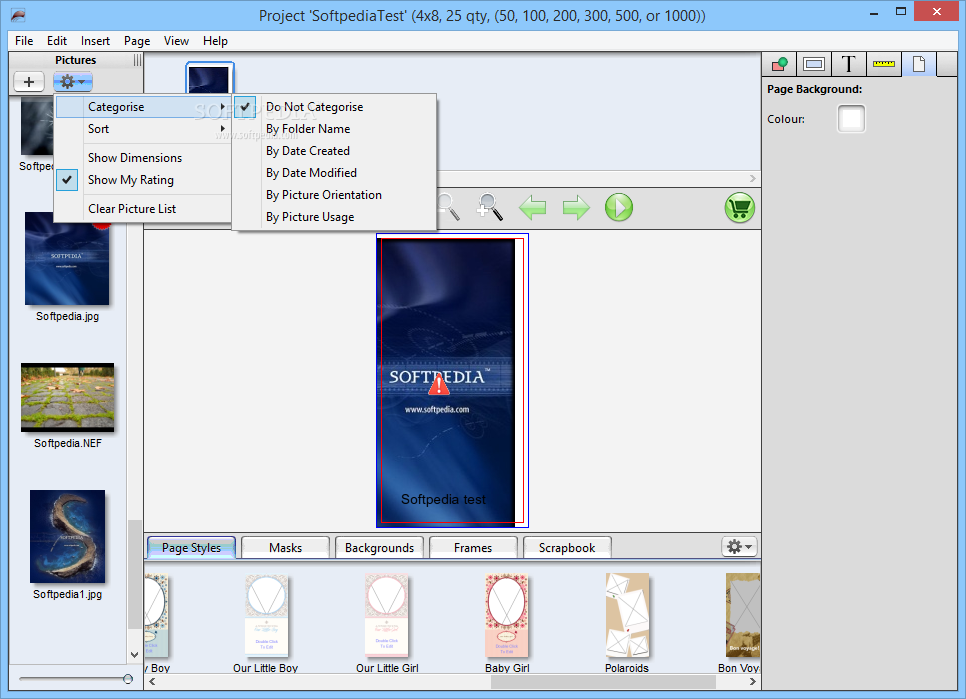
Task: Click the green next page arrow
Action: coord(576,208)
